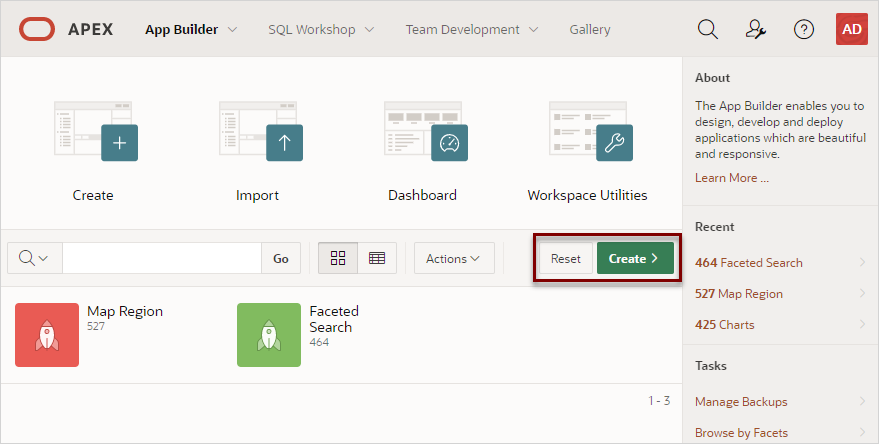879x444 pixels.
Task: Open the Browse by Facets task
Action: pyautogui.click(x=741, y=433)
